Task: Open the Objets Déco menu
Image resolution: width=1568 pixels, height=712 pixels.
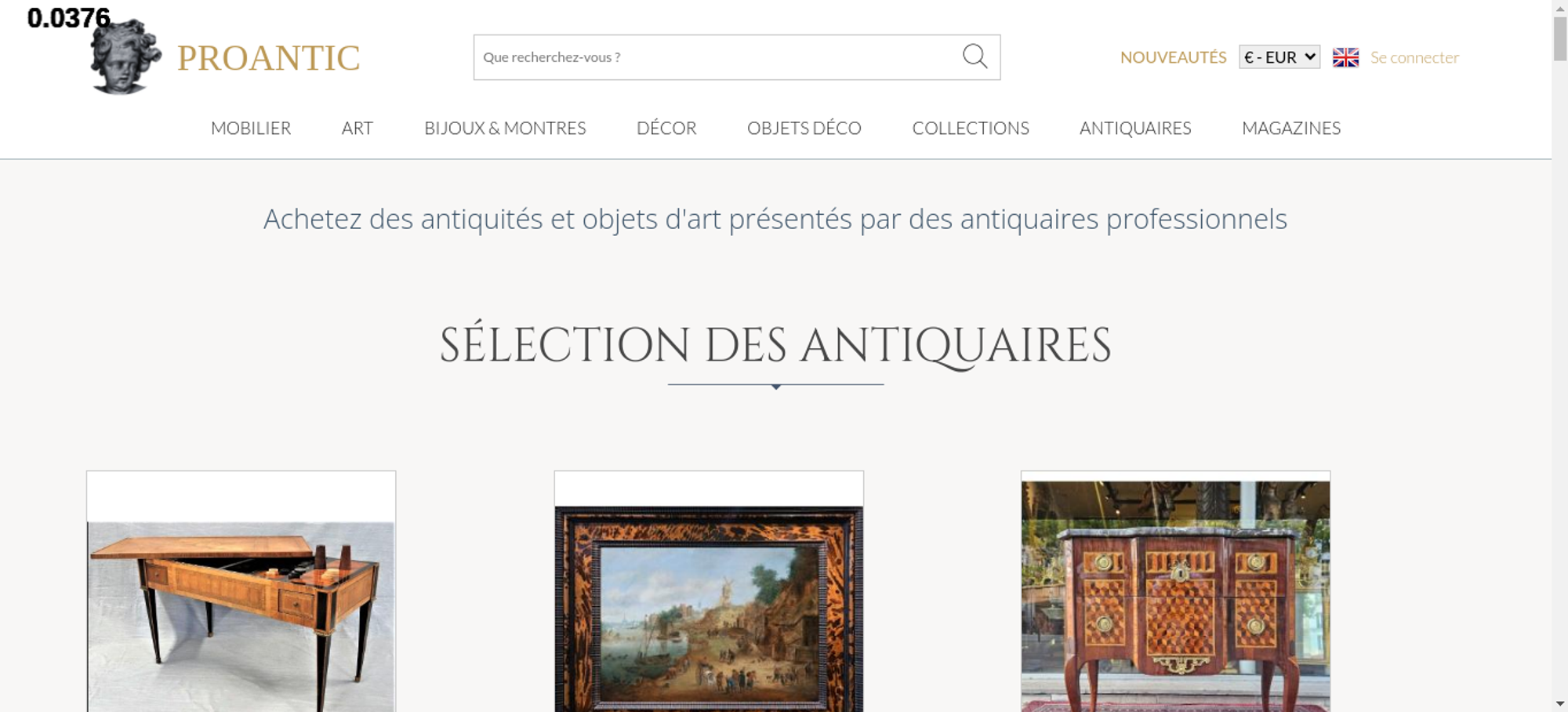Action: (x=804, y=128)
